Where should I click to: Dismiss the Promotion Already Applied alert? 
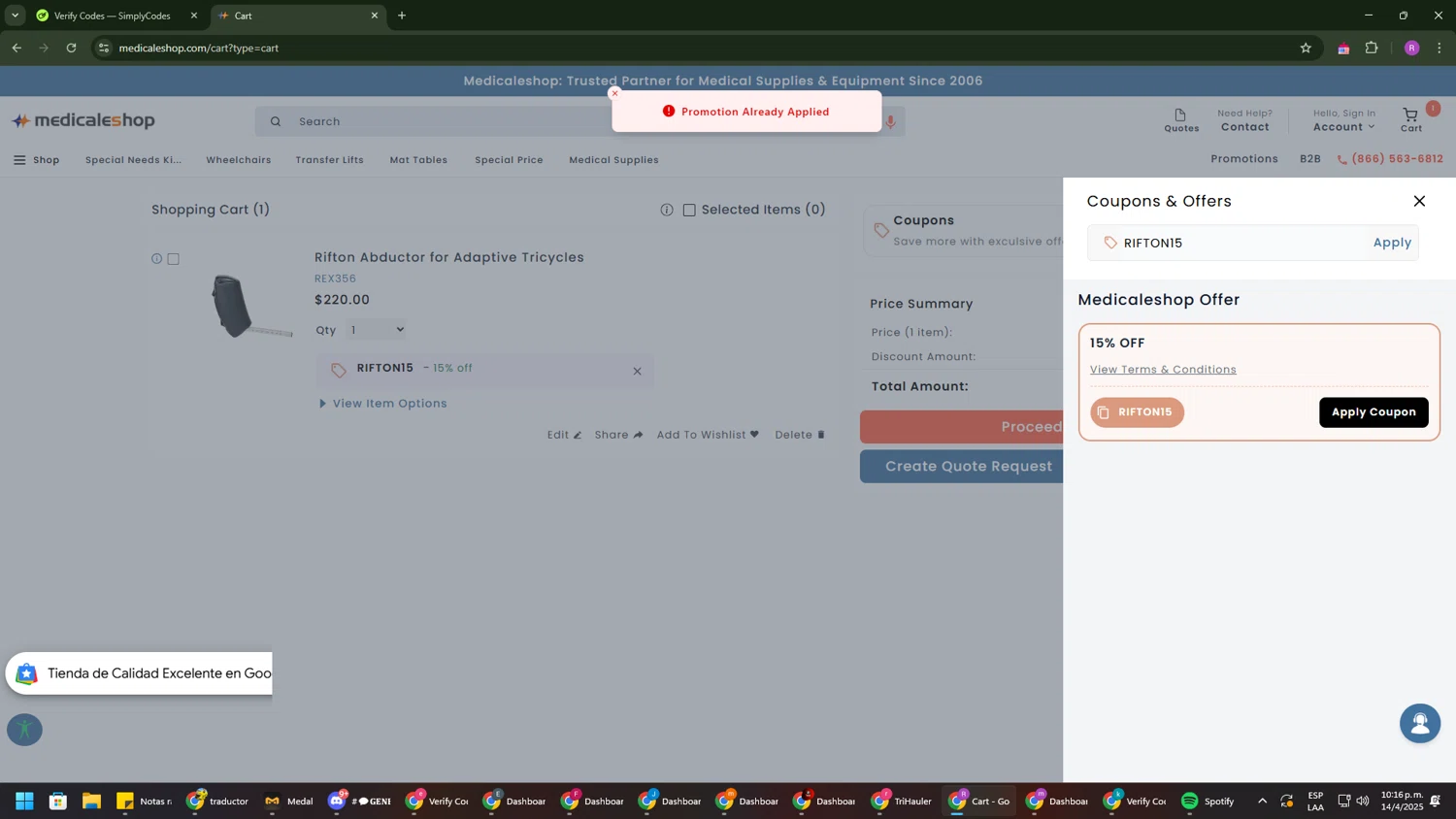(x=614, y=94)
